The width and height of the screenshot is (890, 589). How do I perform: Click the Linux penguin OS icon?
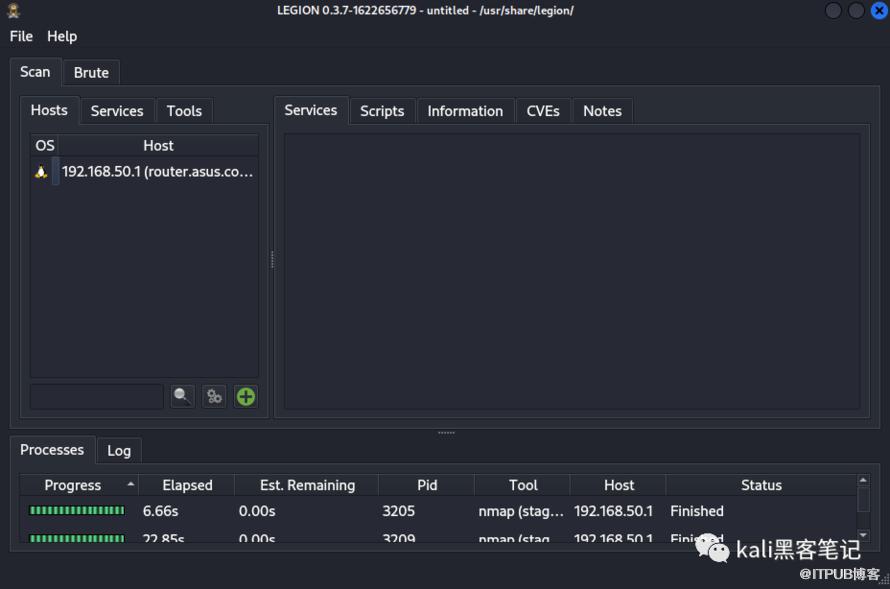(x=41, y=172)
